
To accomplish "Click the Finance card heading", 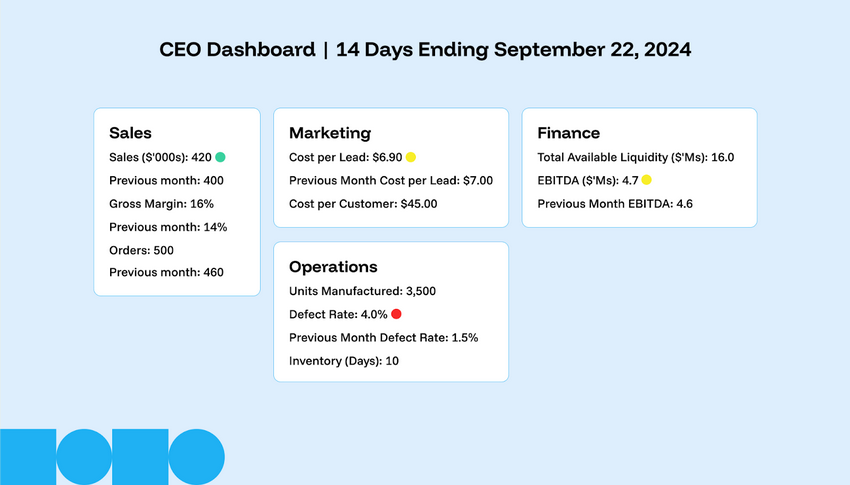I will (x=568, y=133).
